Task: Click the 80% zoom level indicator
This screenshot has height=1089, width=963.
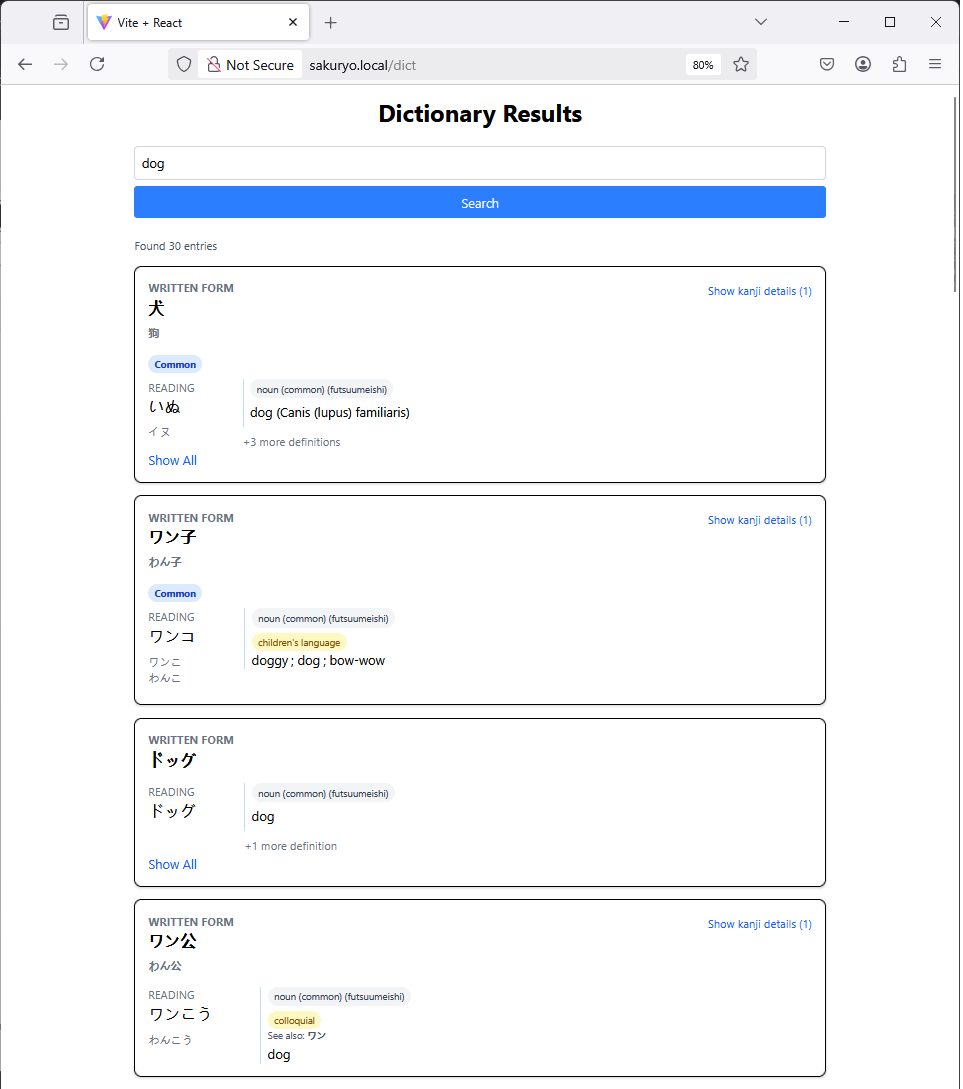Action: (703, 65)
